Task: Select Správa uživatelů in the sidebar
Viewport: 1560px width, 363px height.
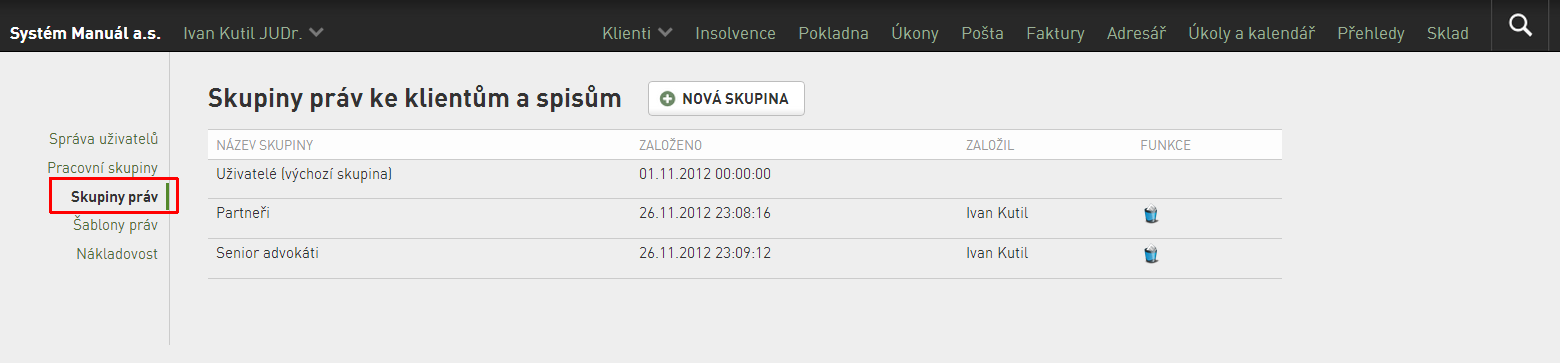Action: point(103,139)
